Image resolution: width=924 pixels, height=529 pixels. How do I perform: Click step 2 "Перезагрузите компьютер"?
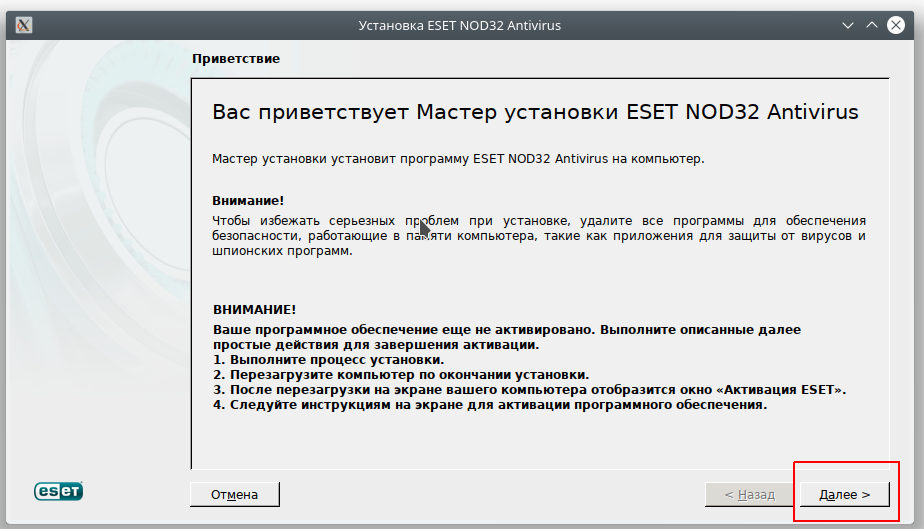[x=400, y=375]
